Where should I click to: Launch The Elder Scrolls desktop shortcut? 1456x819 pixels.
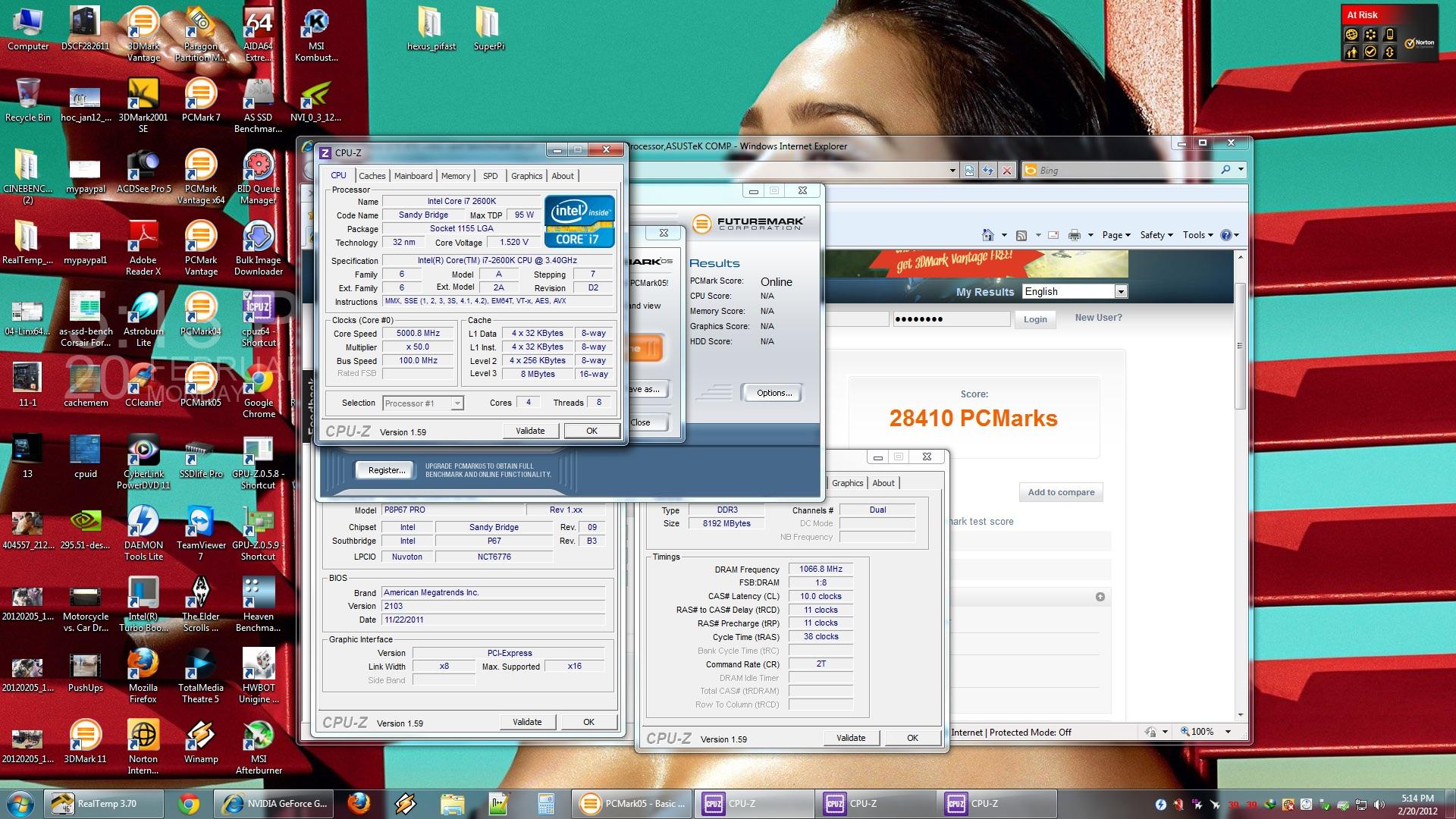pos(201,604)
